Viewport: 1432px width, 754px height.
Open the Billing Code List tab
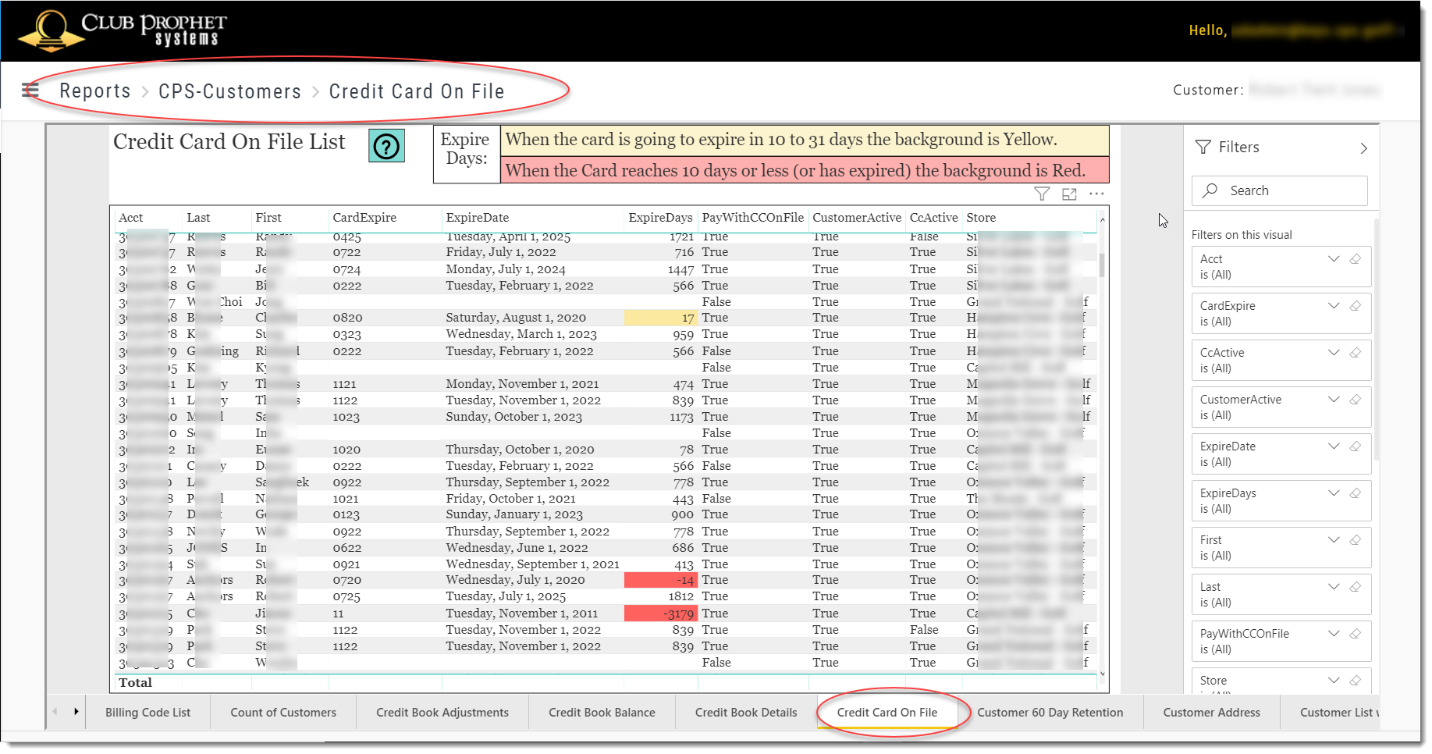(148, 712)
